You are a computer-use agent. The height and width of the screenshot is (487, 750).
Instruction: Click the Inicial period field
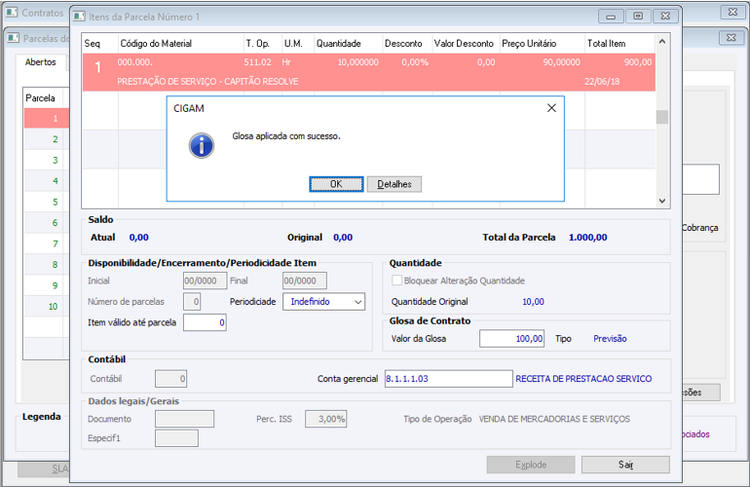click(x=205, y=281)
